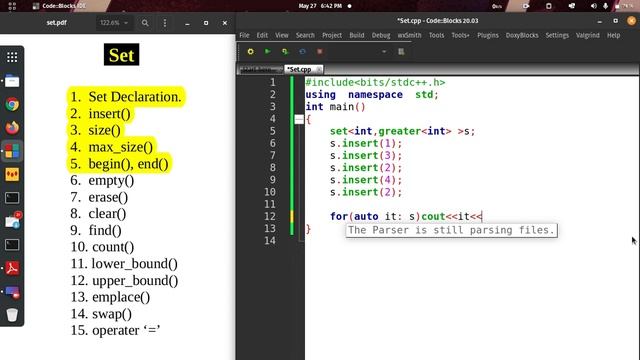Open the wxSmith menu
The width and height of the screenshot is (640, 360).
(x=409, y=35)
